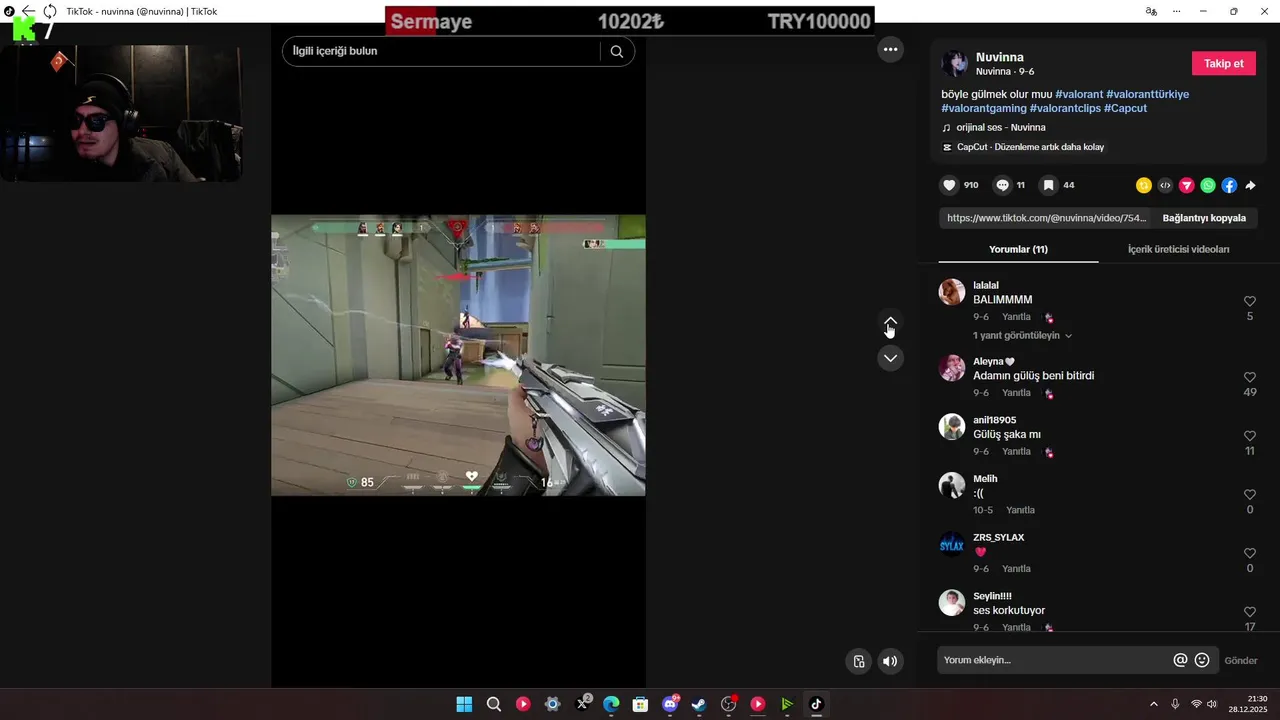Reload the TikTok page
The image size is (1280, 720).
[x=49, y=11]
